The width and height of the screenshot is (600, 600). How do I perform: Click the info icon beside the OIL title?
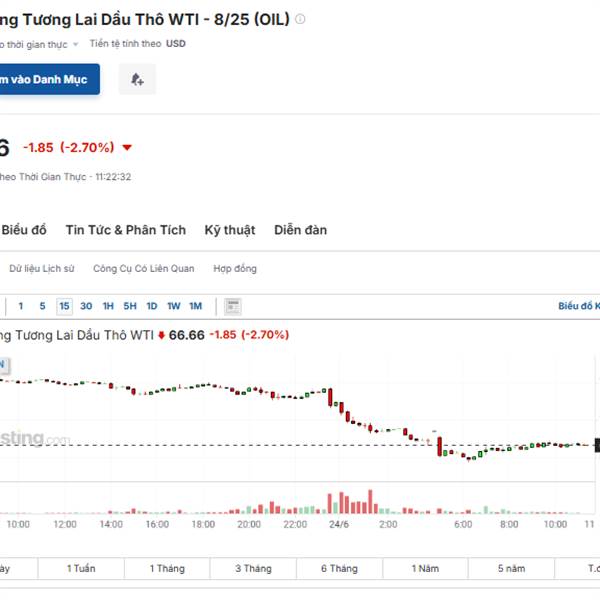pos(300,19)
